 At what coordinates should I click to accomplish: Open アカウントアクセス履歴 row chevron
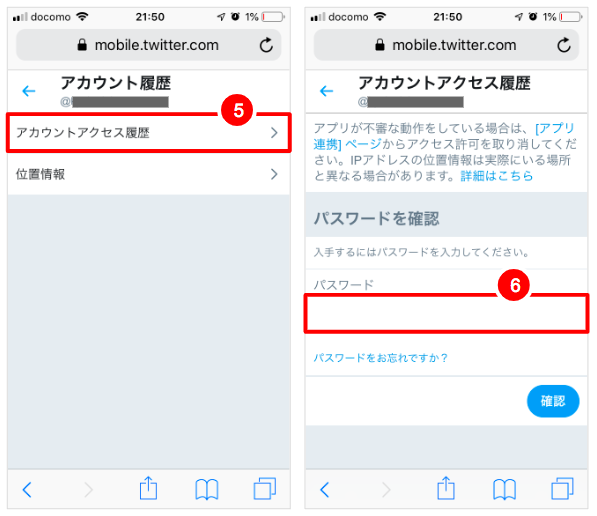[x=274, y=133]
